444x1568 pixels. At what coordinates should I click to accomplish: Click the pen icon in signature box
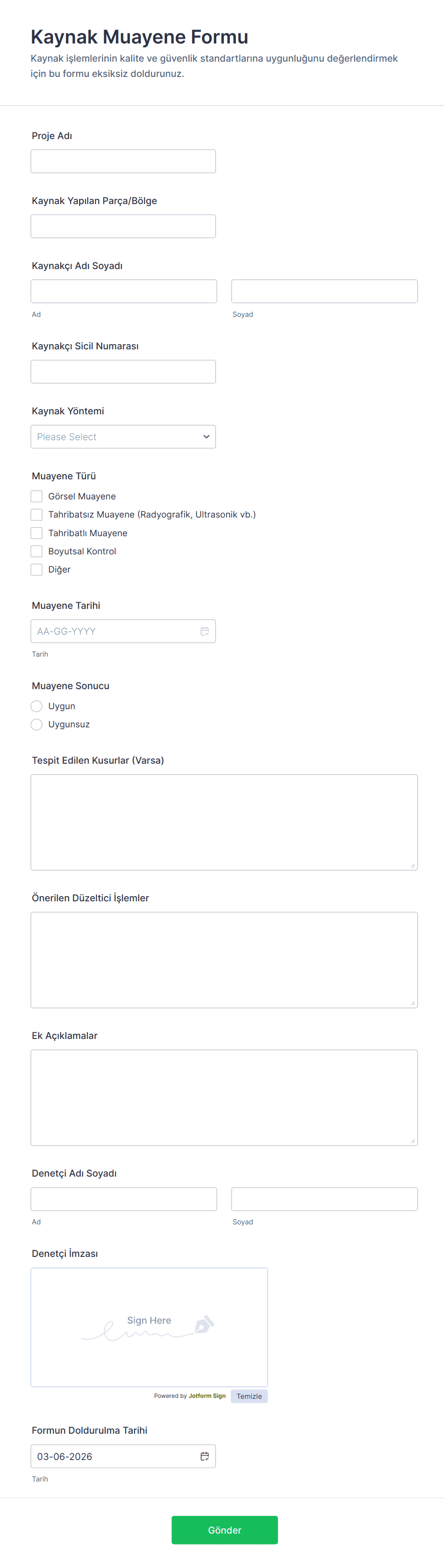pos(204,1324)
